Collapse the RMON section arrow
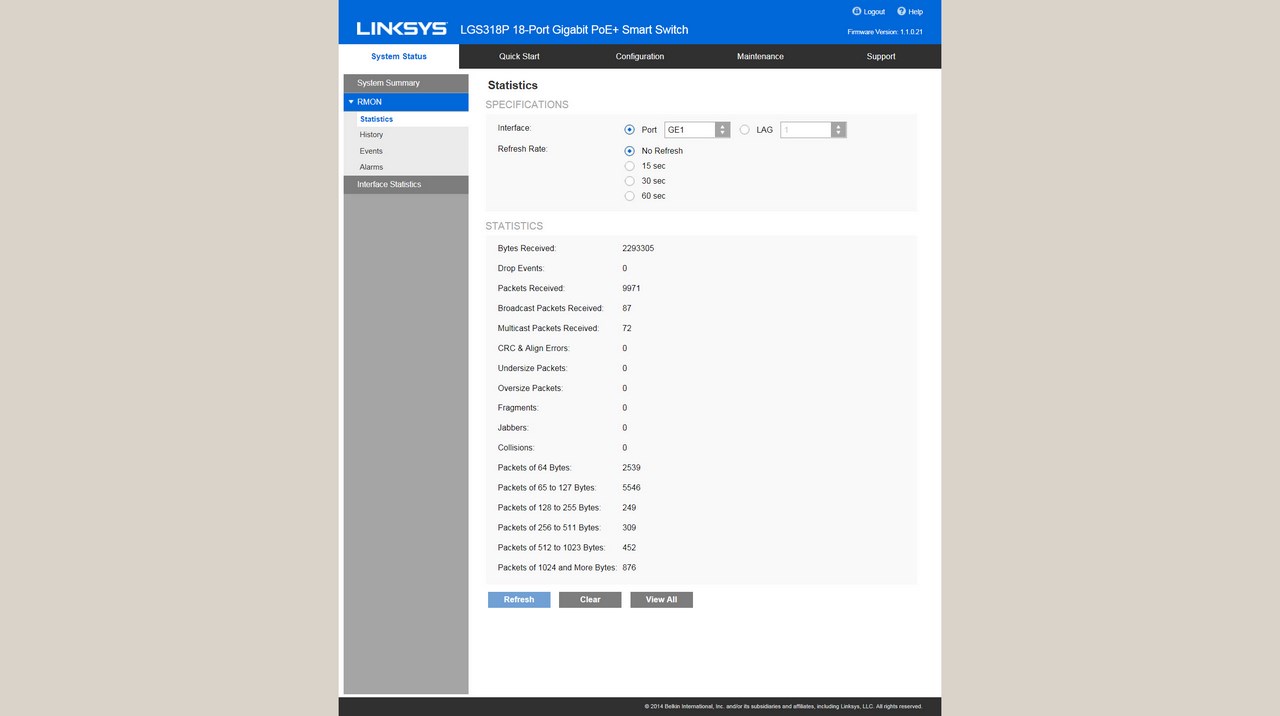Viewport: 1280px width, 716px height. (351, 102)
